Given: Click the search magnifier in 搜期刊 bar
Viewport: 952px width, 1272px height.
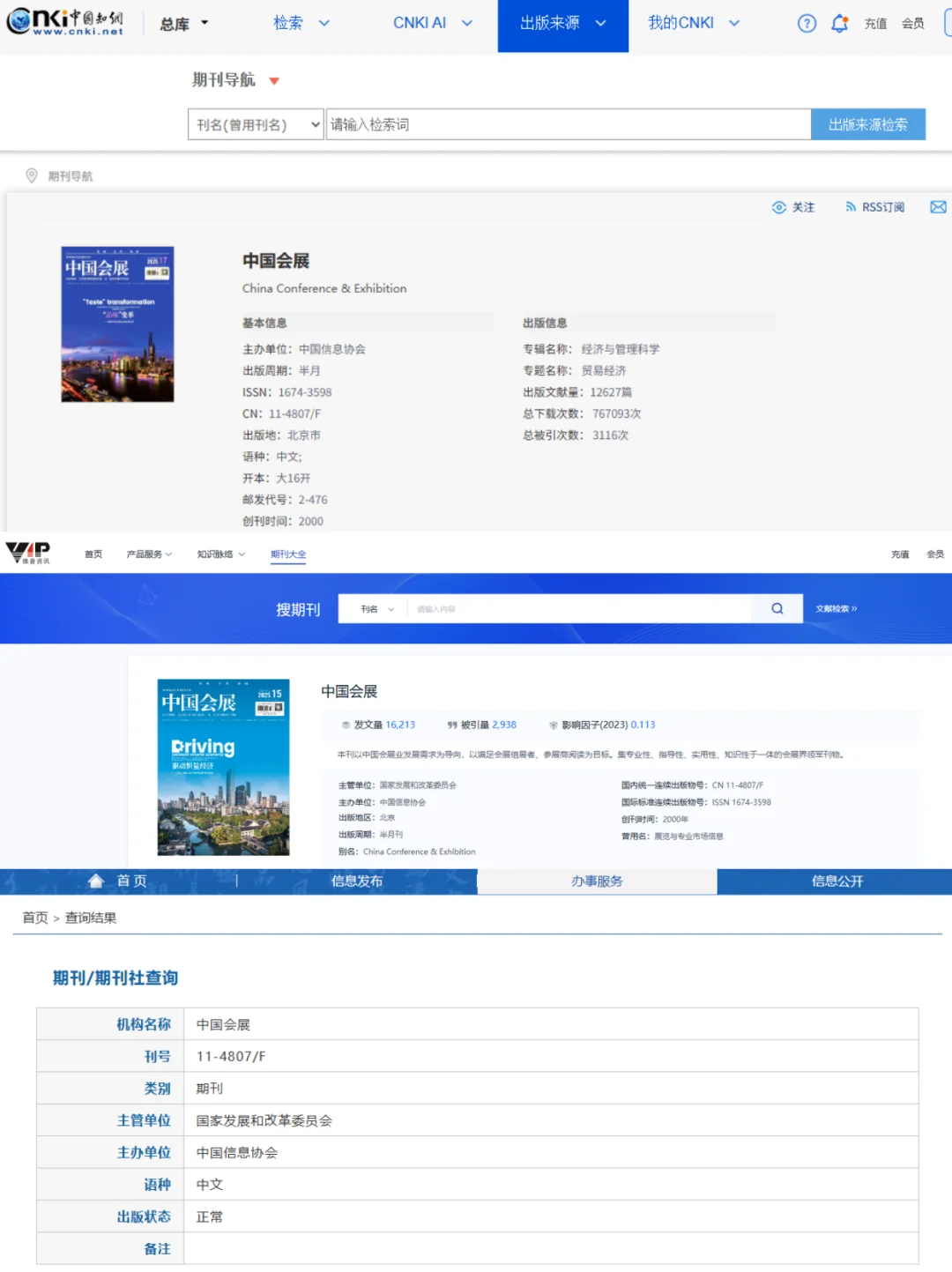Looking at the screenshot, I should tap(776, 608).
